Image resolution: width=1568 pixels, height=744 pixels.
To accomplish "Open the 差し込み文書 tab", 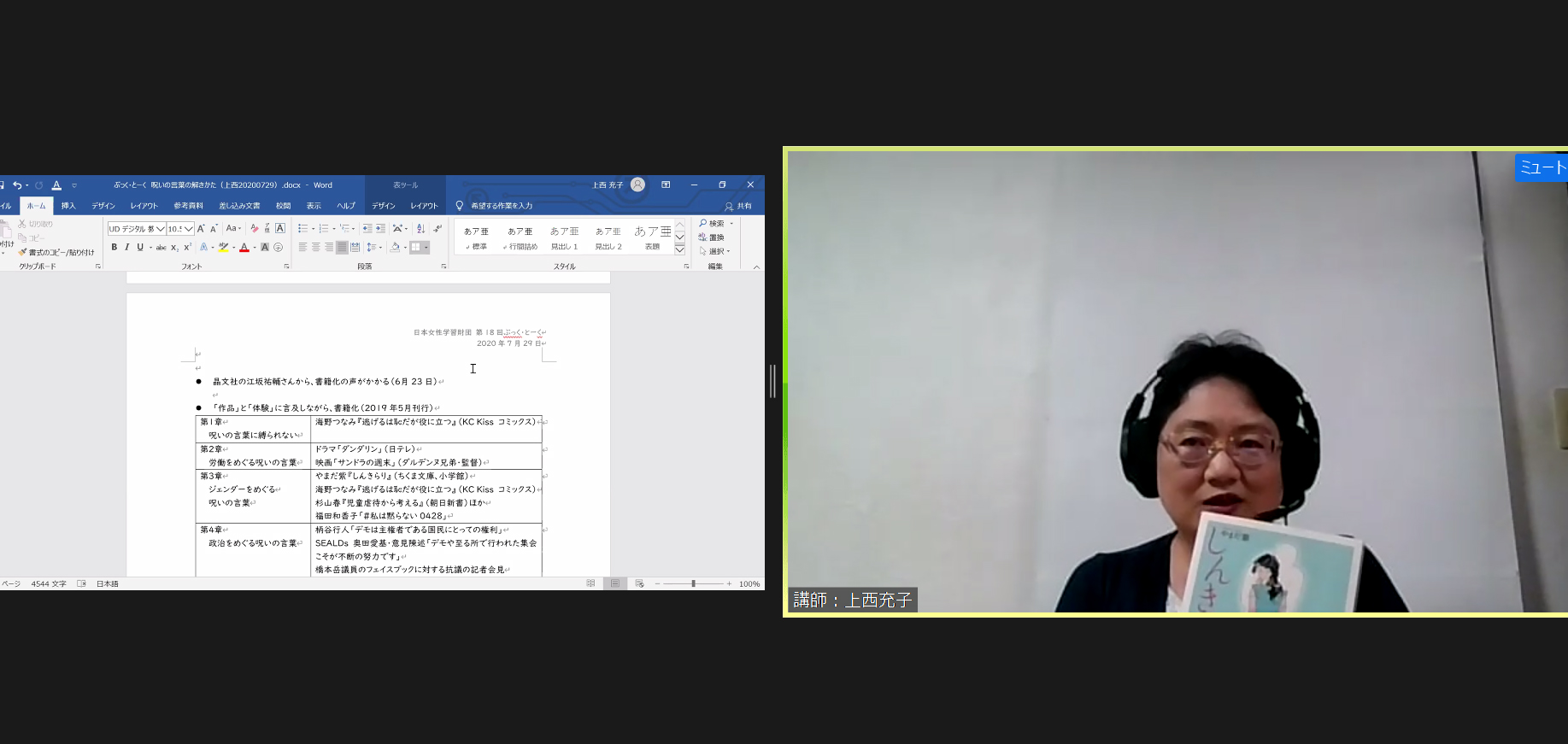I will click(x=239, y=206).
